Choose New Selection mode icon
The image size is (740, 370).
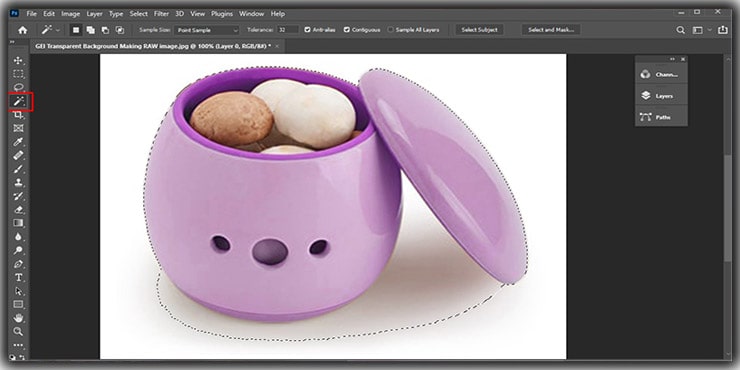tap(76, 30)
